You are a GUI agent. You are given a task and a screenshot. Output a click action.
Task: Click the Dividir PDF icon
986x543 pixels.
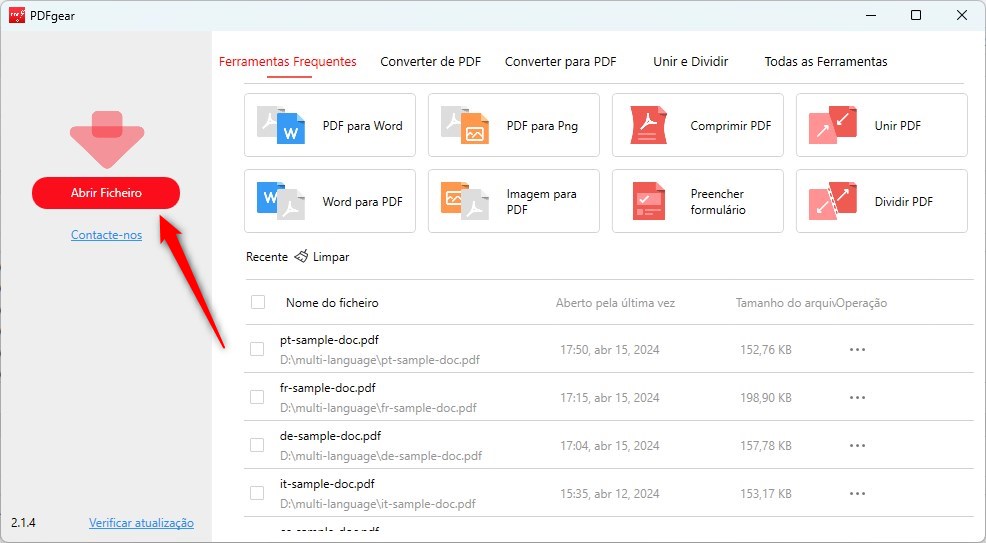(x=833, y=201)
